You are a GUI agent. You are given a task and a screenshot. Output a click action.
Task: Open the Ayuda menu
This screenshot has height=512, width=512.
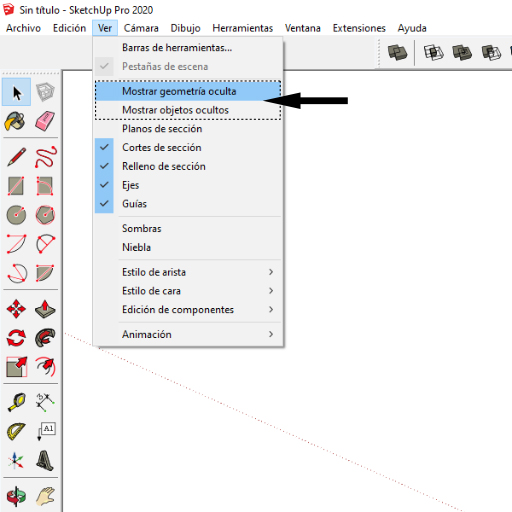tap(412, 28)
